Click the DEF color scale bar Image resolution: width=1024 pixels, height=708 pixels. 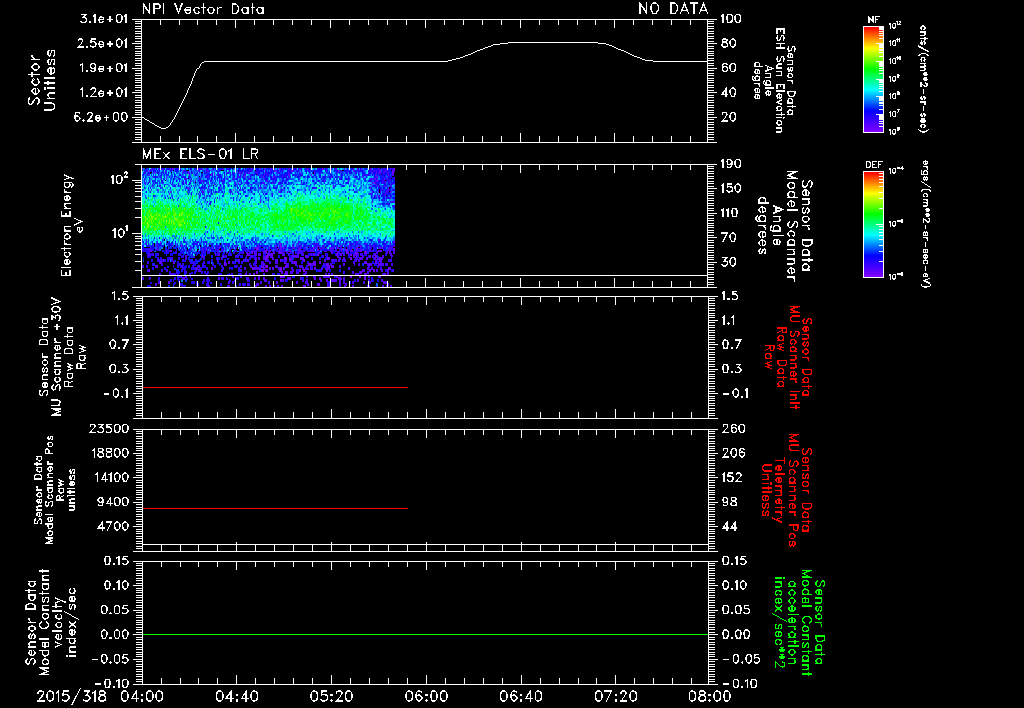(873, 224)
